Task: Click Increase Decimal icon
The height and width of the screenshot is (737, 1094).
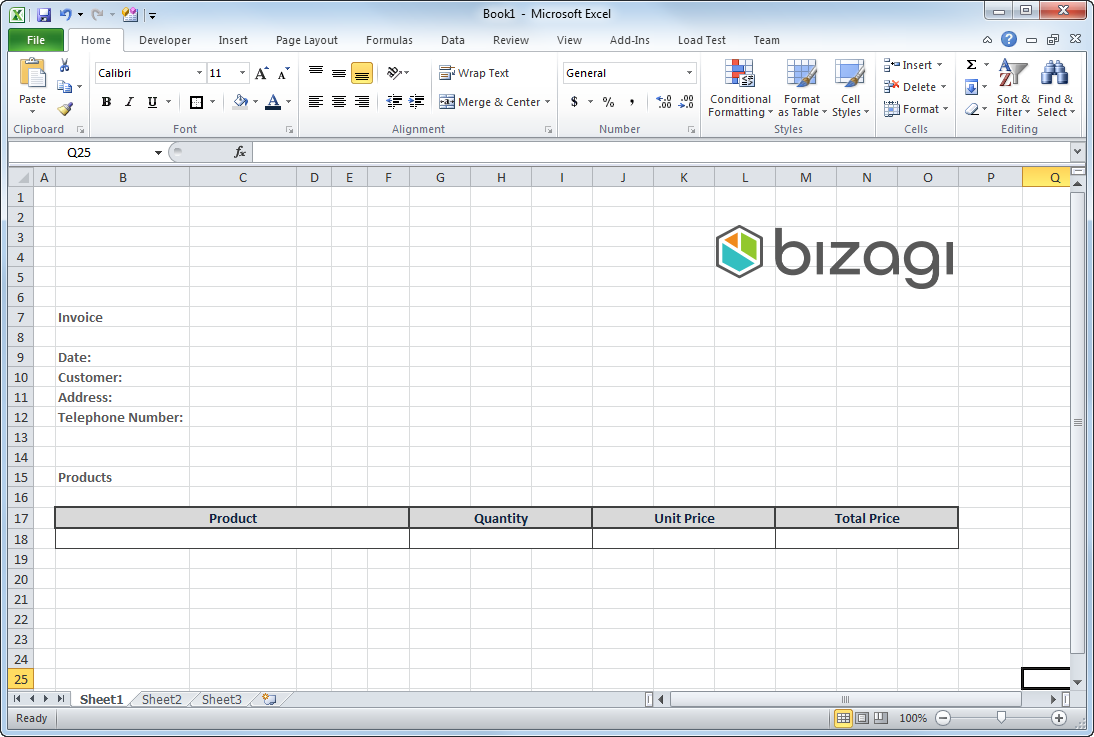Action: pos(664,102)
